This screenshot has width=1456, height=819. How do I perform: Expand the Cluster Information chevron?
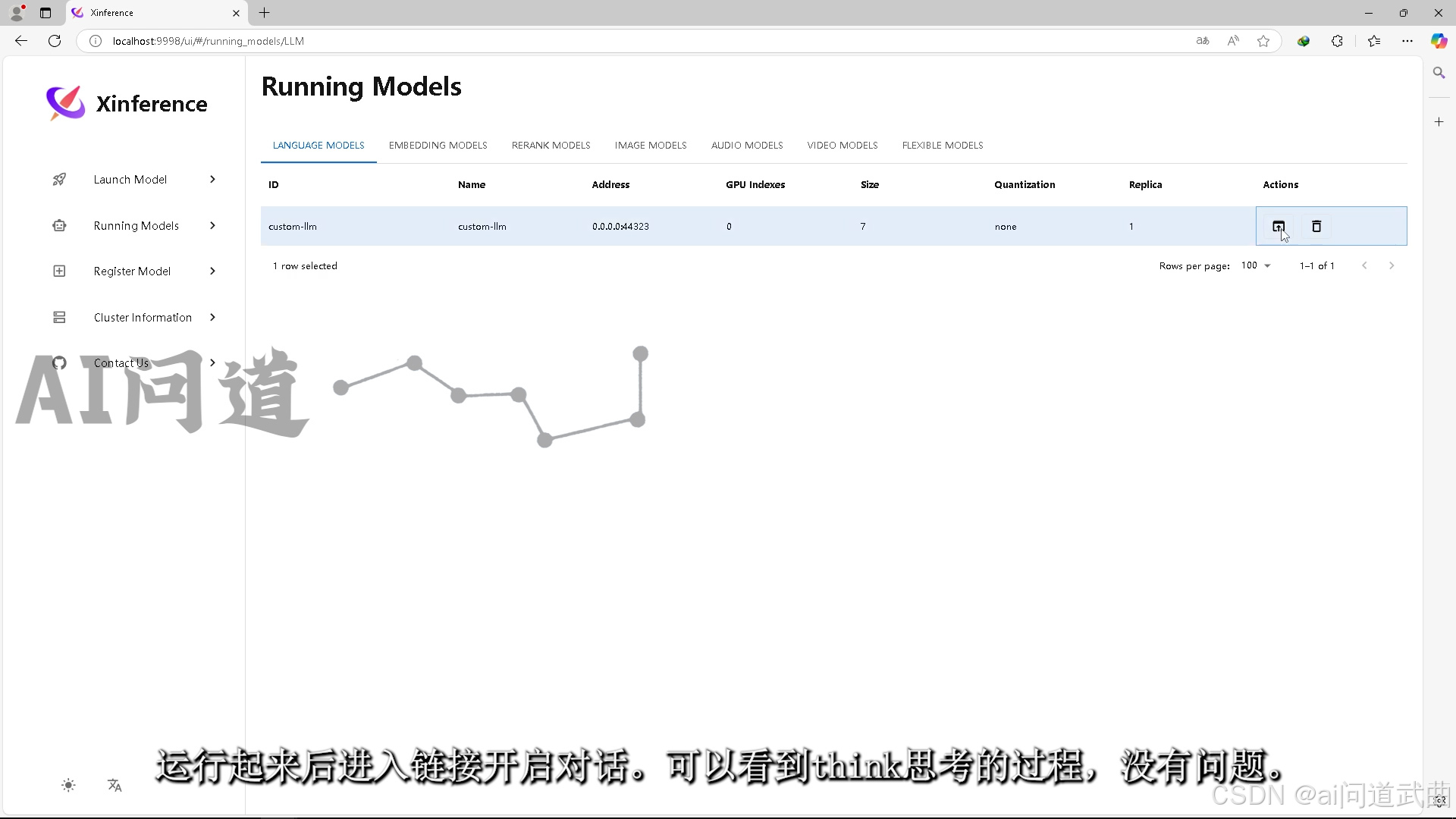(x=212, y=318)
